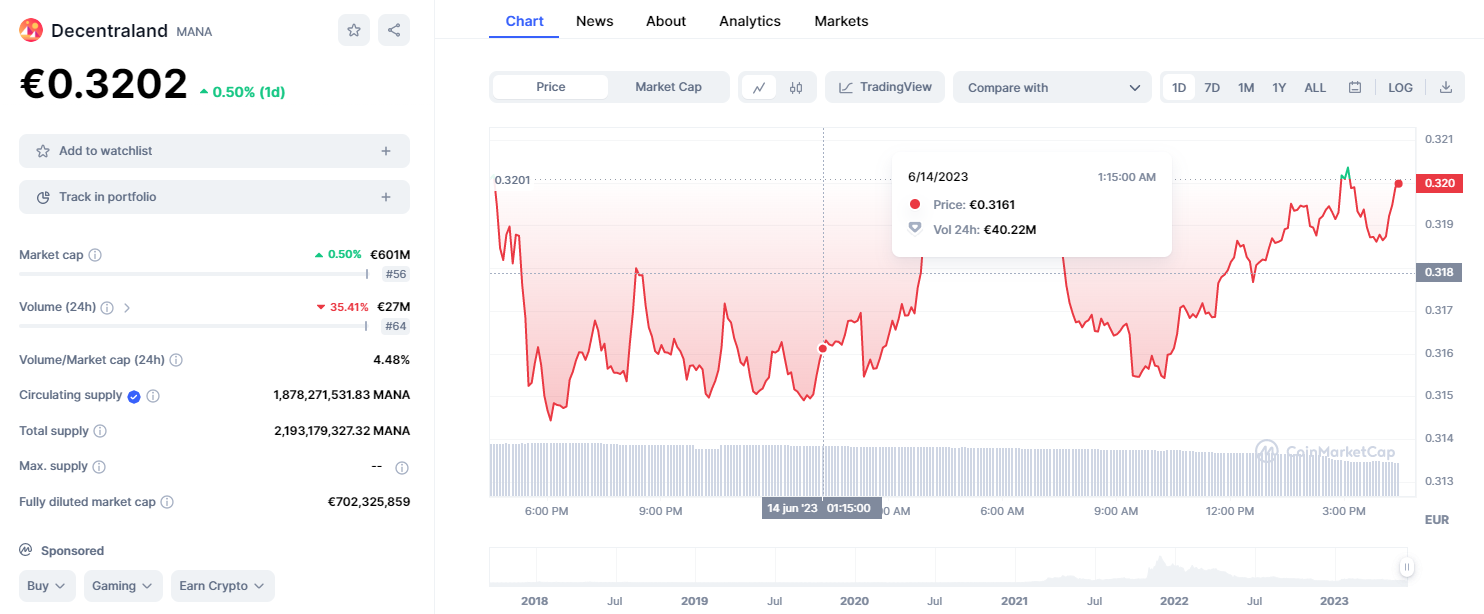Click the Volume (24h) progress bar
The height and width of the screenshot is (614, 1484).
tap(194, 326)
